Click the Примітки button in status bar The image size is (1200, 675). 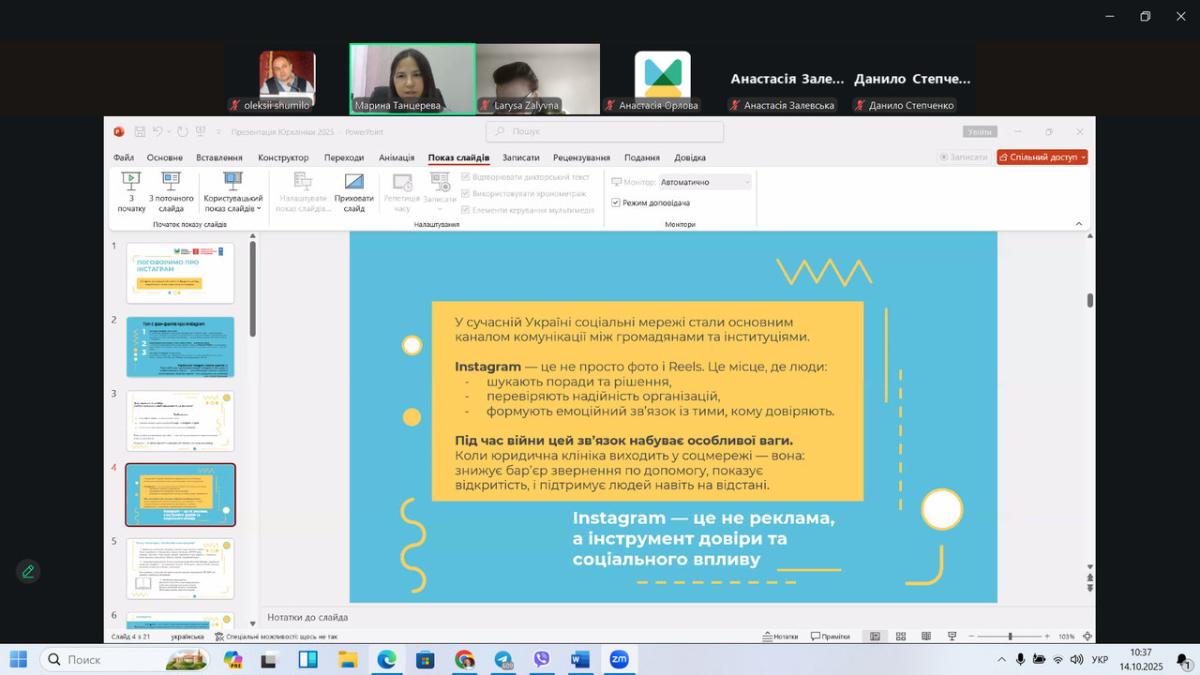point(830,636)
